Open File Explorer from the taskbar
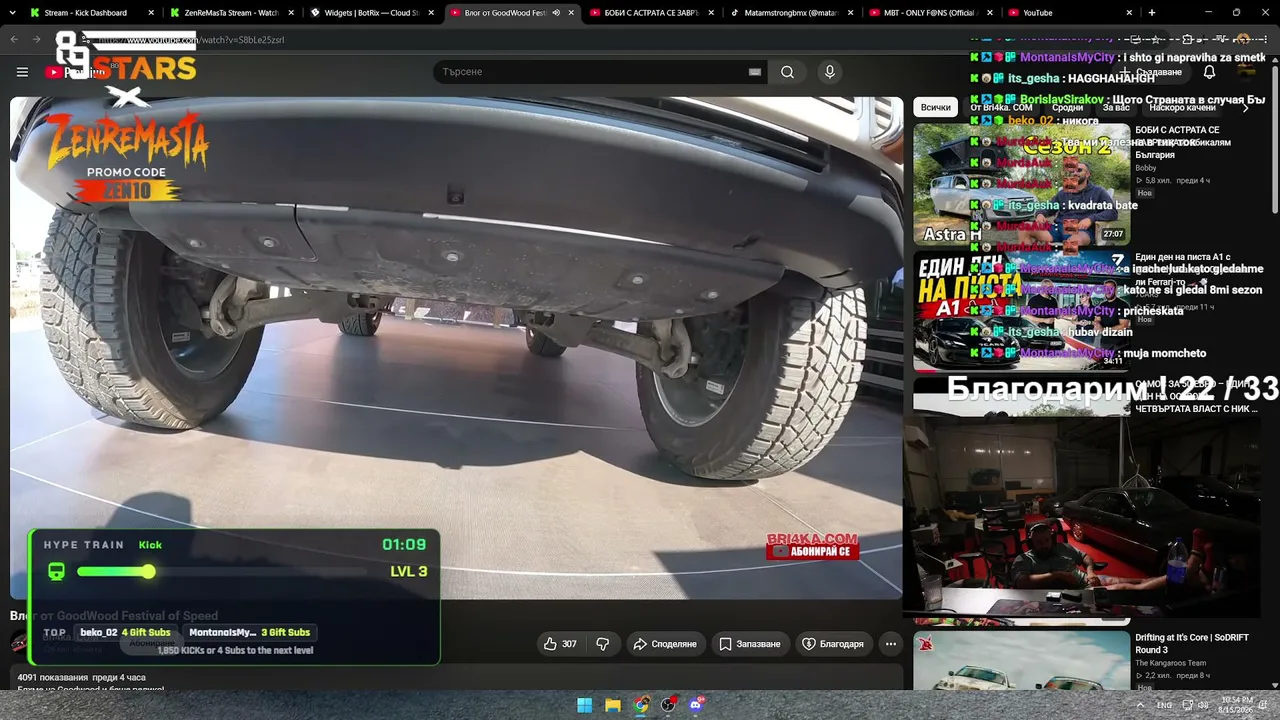This screenshot has width=1280, height=720. tap(613, 705)
